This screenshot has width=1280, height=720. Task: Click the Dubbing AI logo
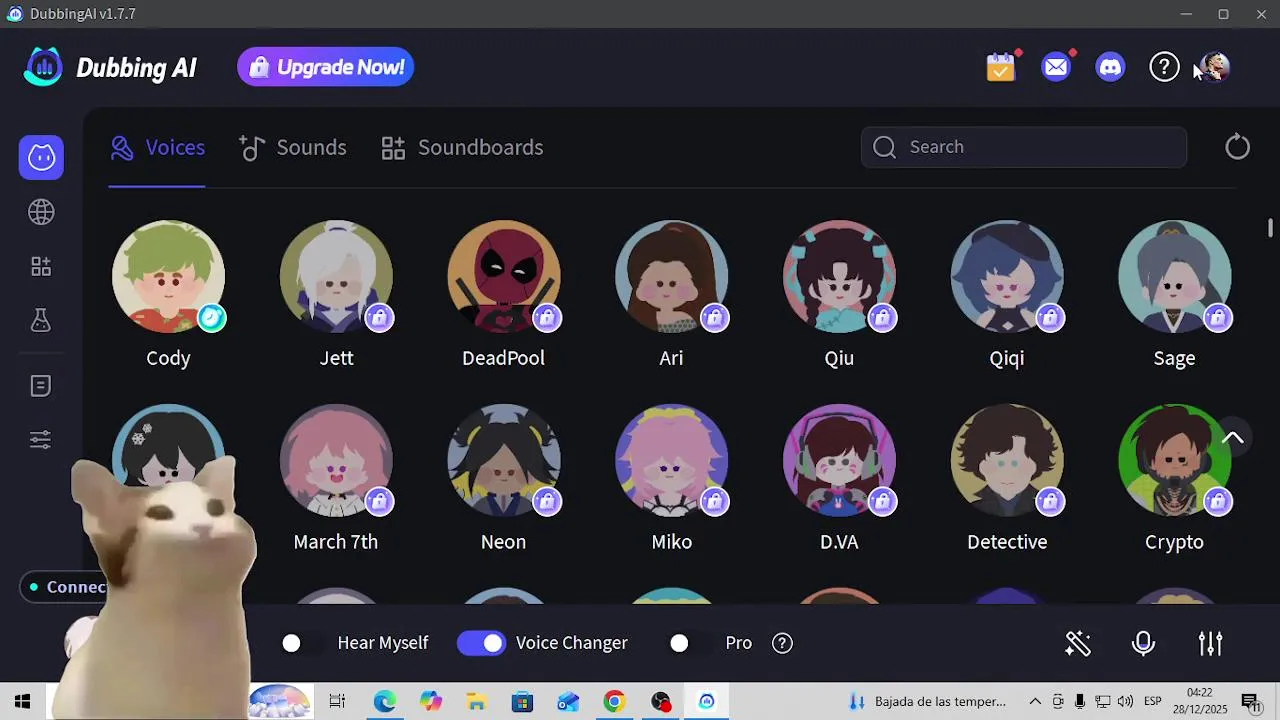coord(110,67)
